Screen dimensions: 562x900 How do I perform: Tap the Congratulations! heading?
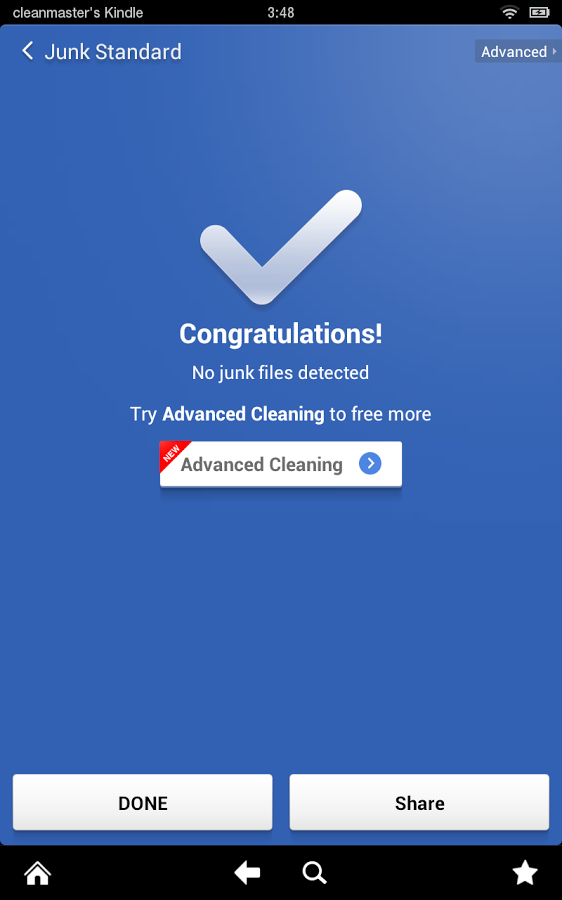coord(281,333)
